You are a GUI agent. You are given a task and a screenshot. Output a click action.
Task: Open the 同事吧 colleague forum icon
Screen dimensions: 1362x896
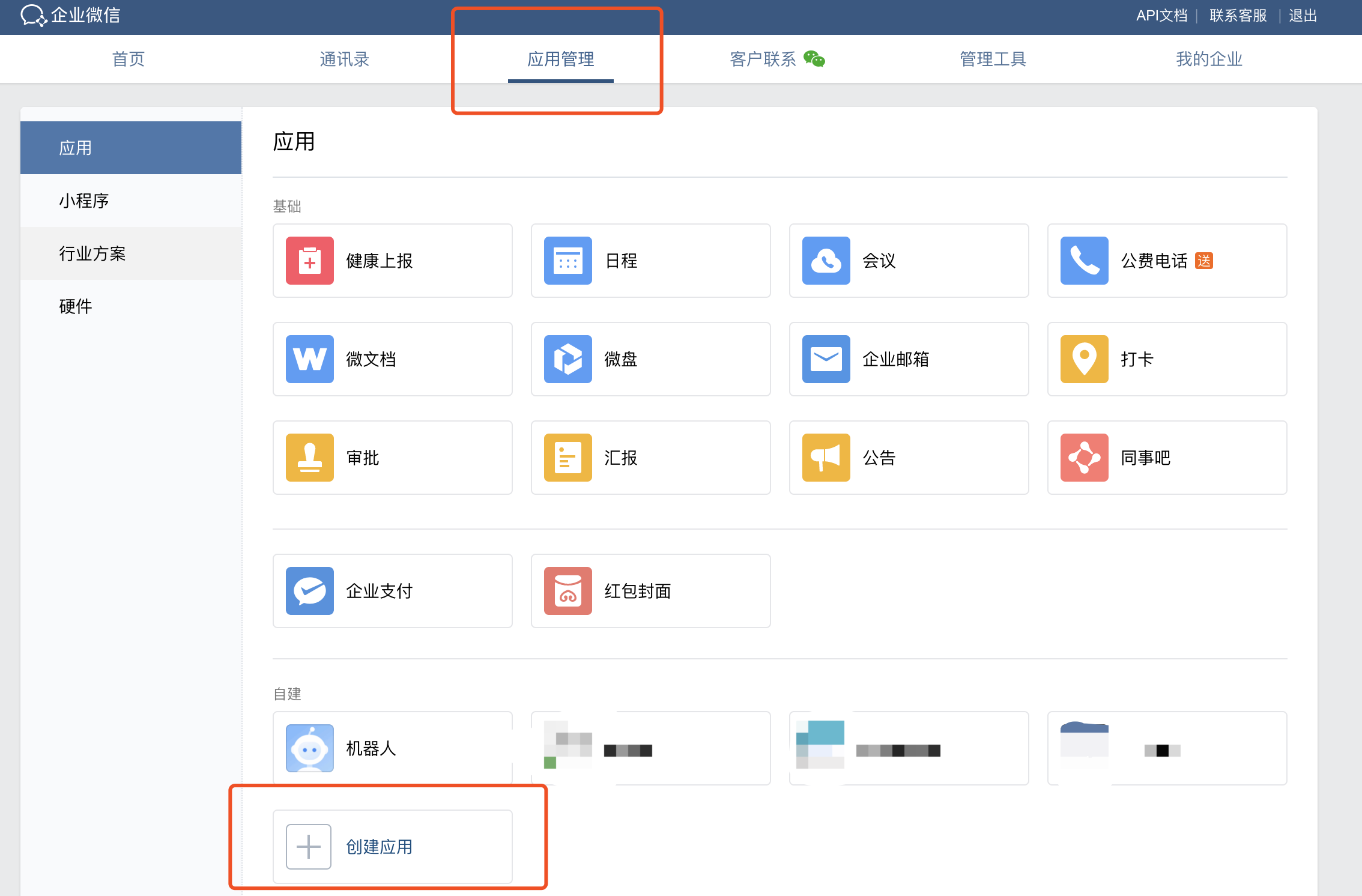pos(1084,458)
